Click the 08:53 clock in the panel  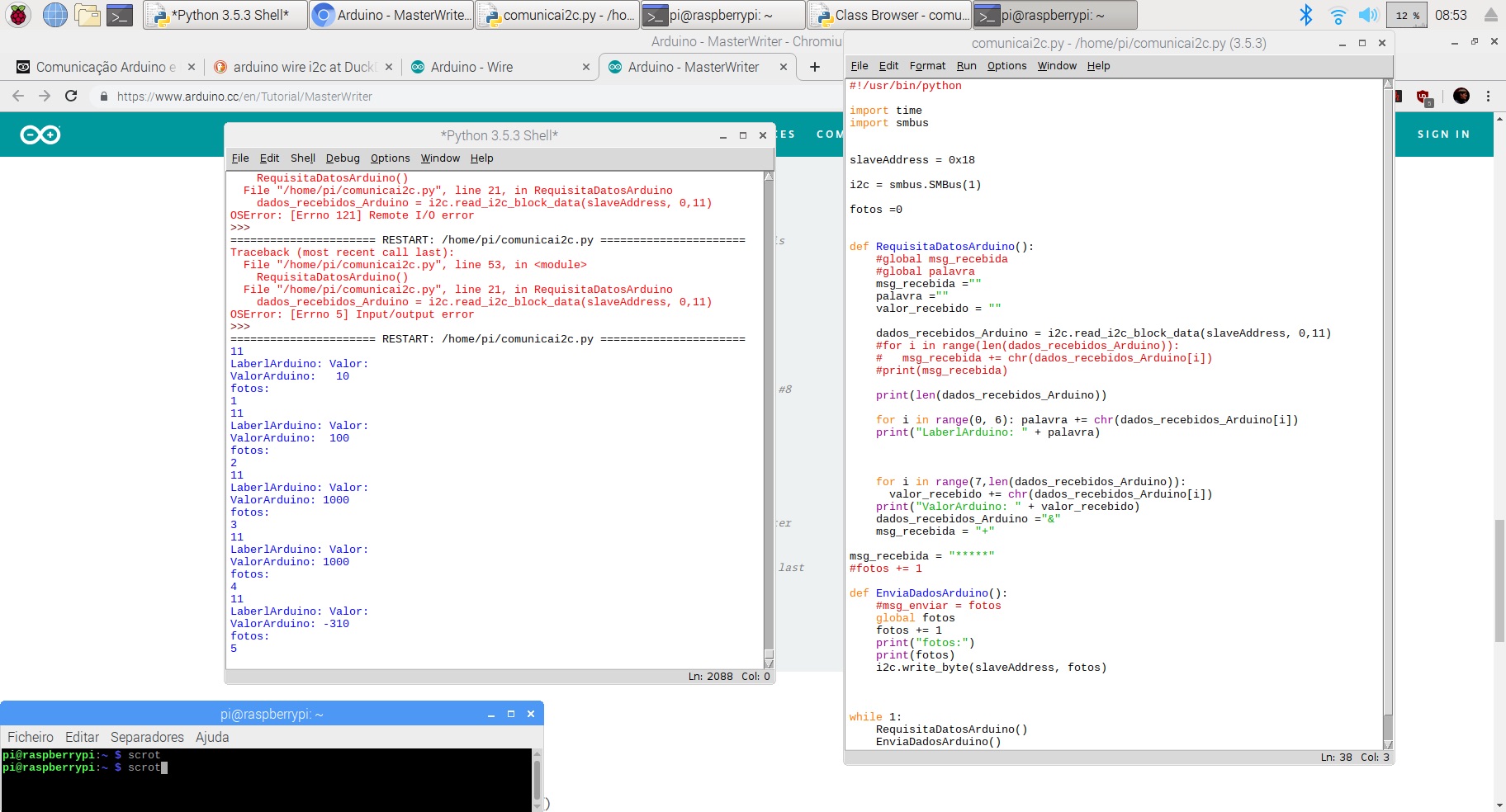pyautogui.click(x=1451, y=15)
